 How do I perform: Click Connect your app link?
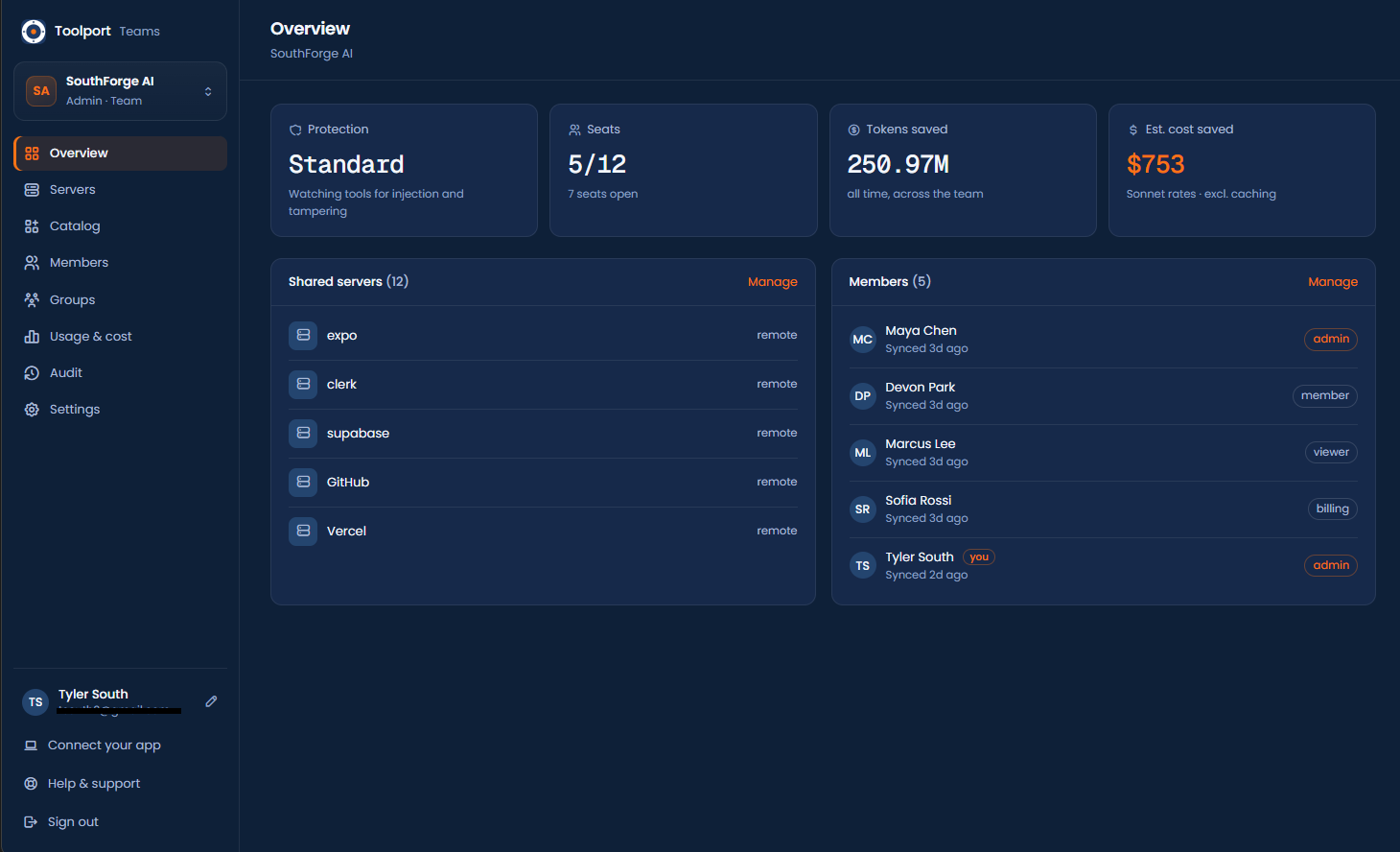(105, 745)
